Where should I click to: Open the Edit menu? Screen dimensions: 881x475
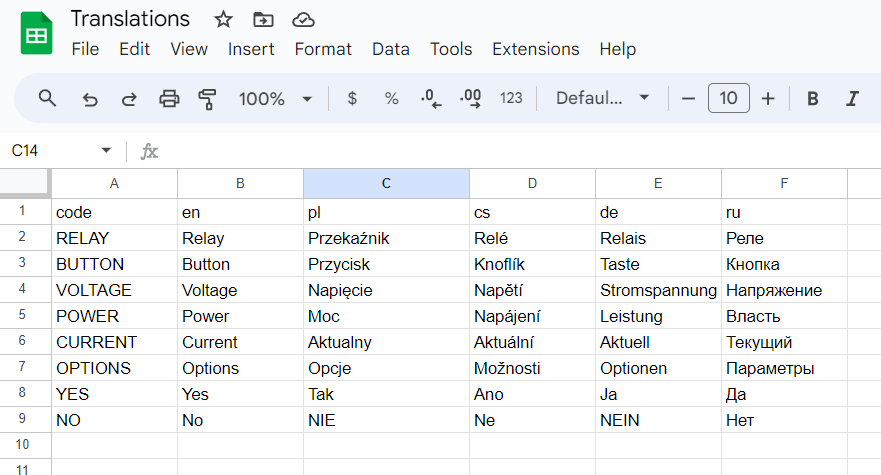point(134,49)
